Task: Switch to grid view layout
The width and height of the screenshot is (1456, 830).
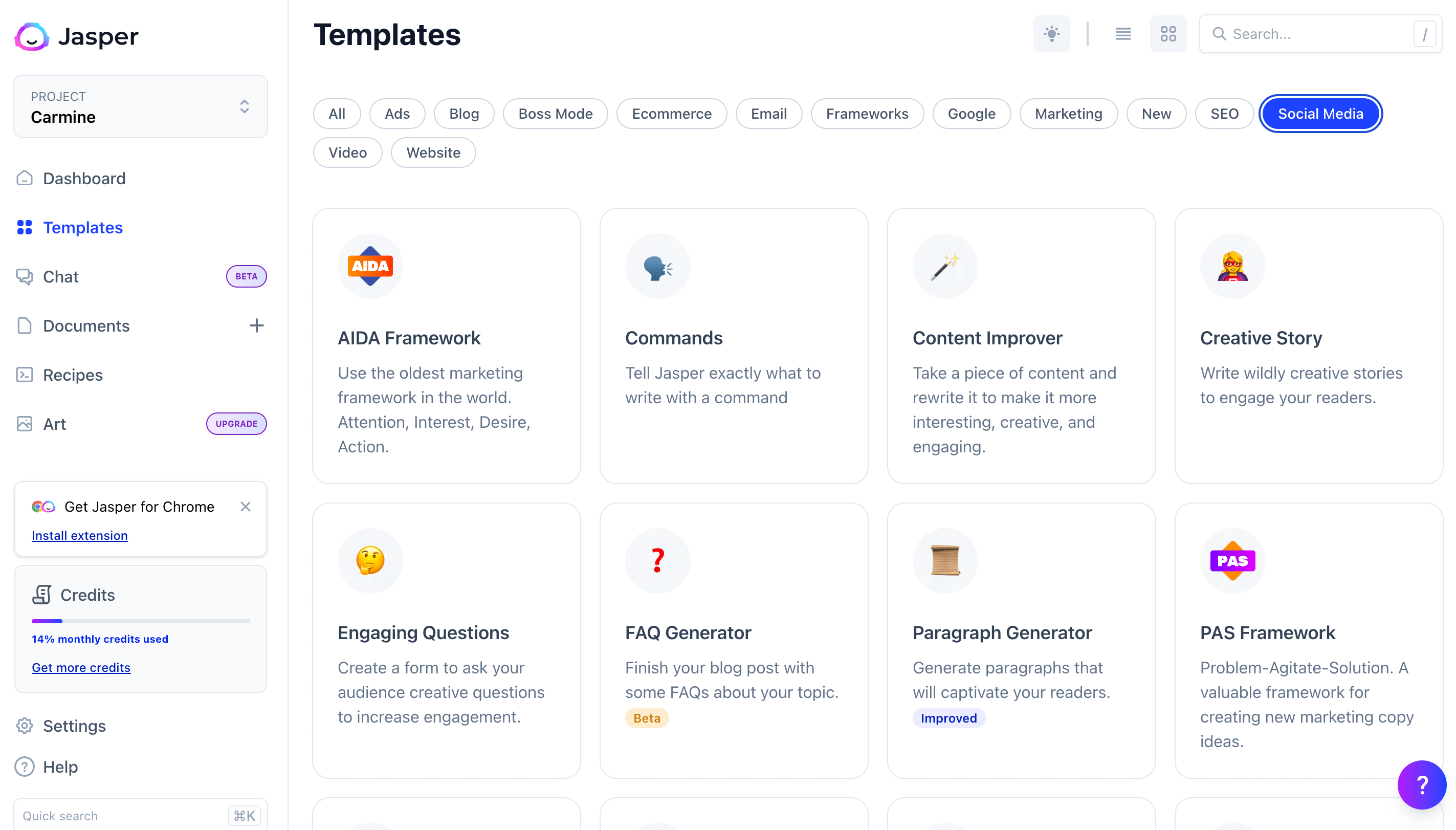Action: click(x=1168, y=34)
